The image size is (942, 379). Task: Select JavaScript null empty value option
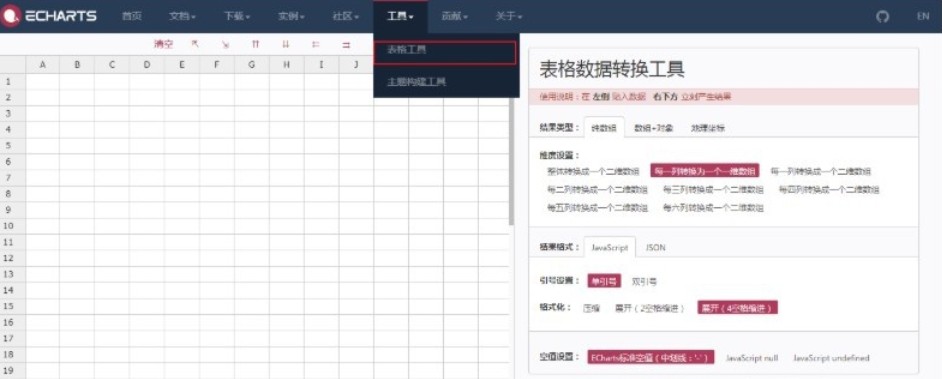(x=752, y=357)
